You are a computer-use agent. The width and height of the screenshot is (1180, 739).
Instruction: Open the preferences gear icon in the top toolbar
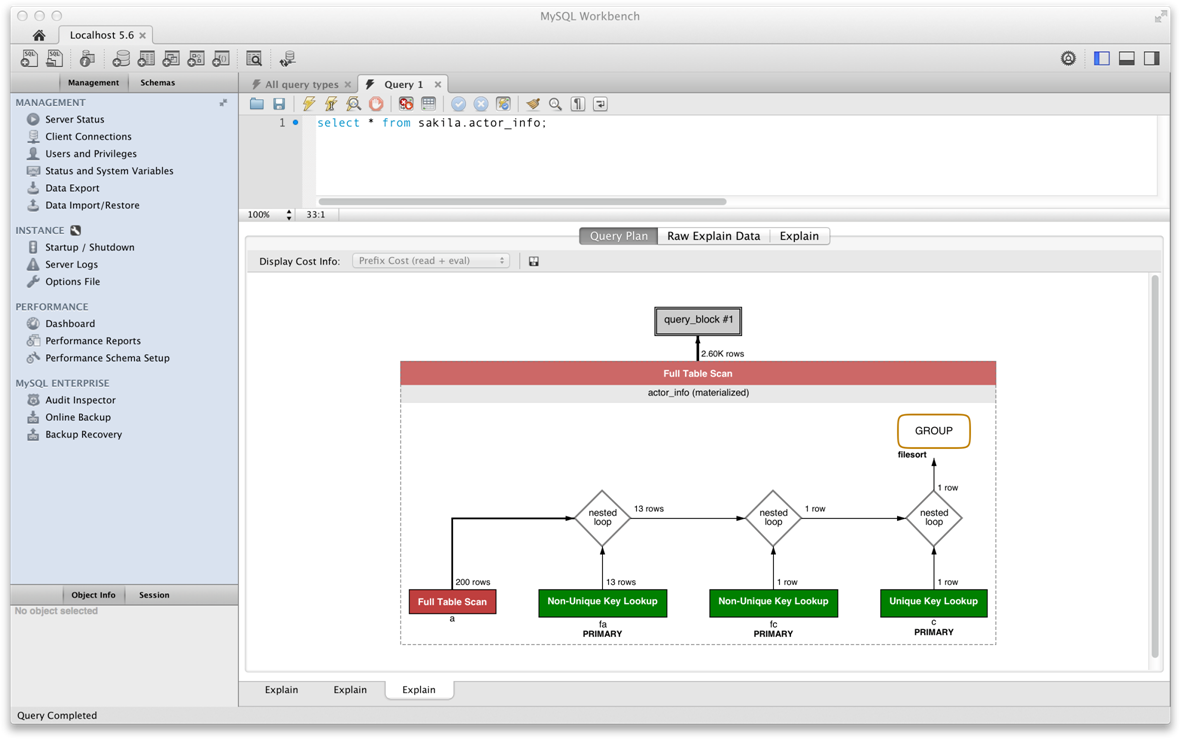pyautogui.click(x=1068, y=59)
